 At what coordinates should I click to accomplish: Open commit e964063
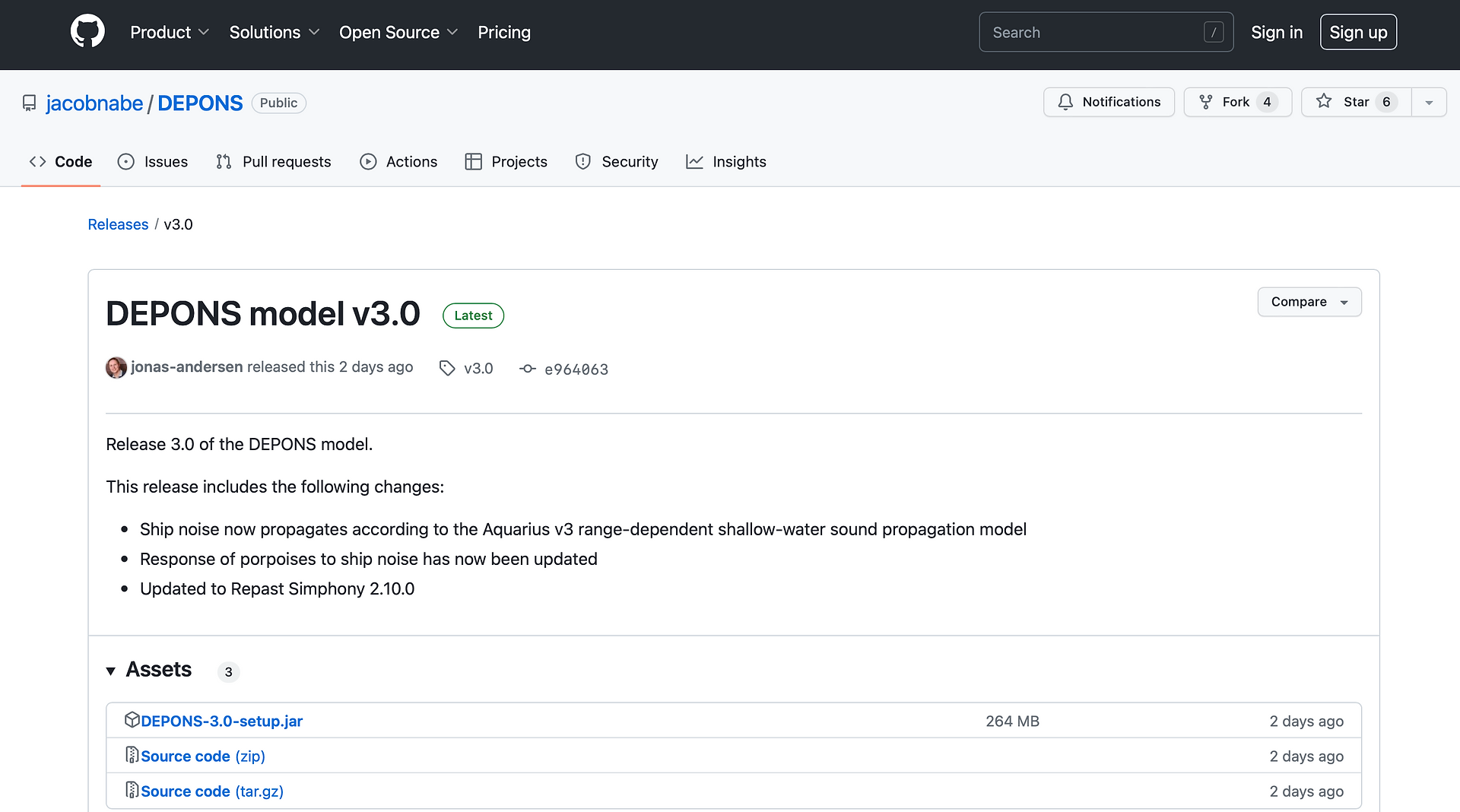click(576, 369)
